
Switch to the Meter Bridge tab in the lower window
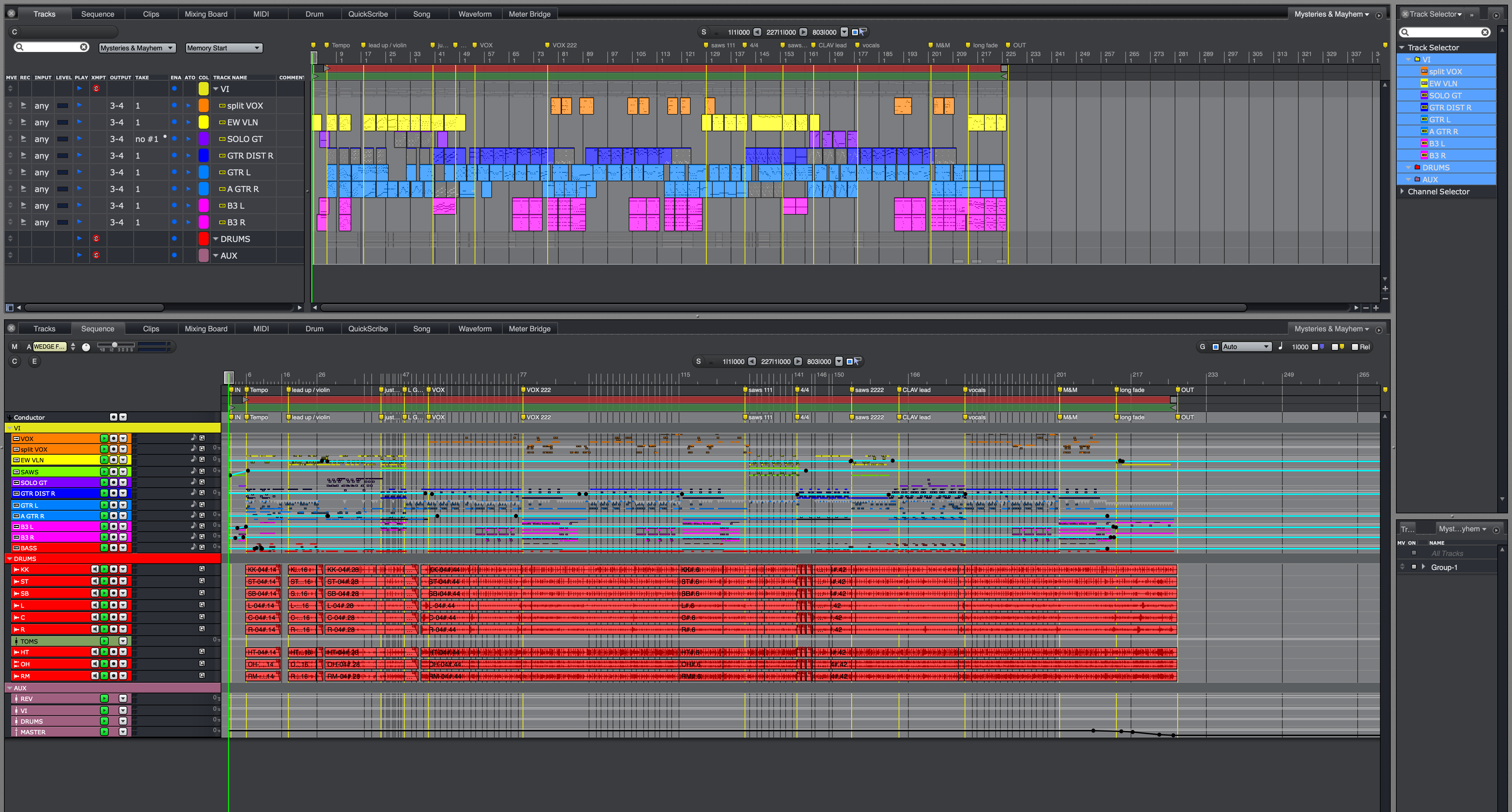click(x=529, y=329)
